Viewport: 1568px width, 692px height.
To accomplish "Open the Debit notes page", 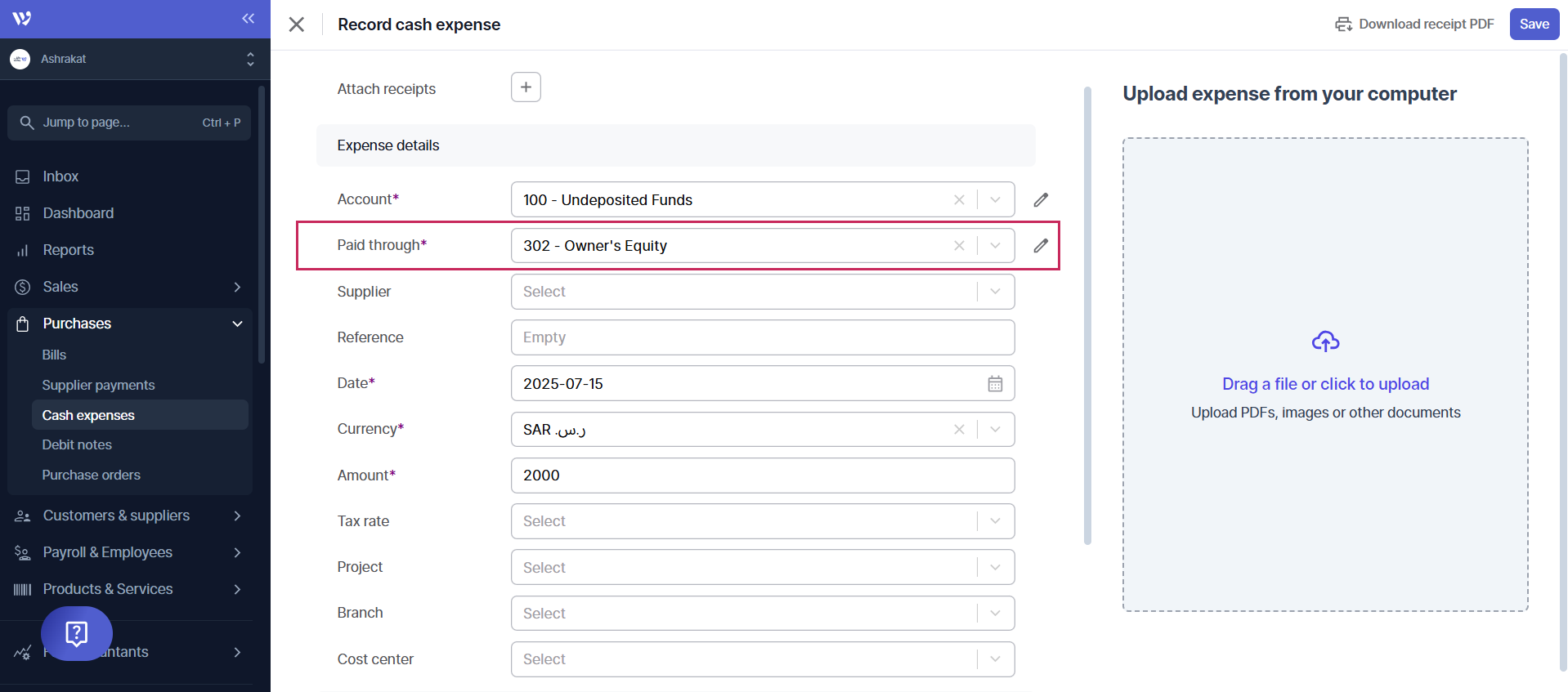I will point(77,444).
